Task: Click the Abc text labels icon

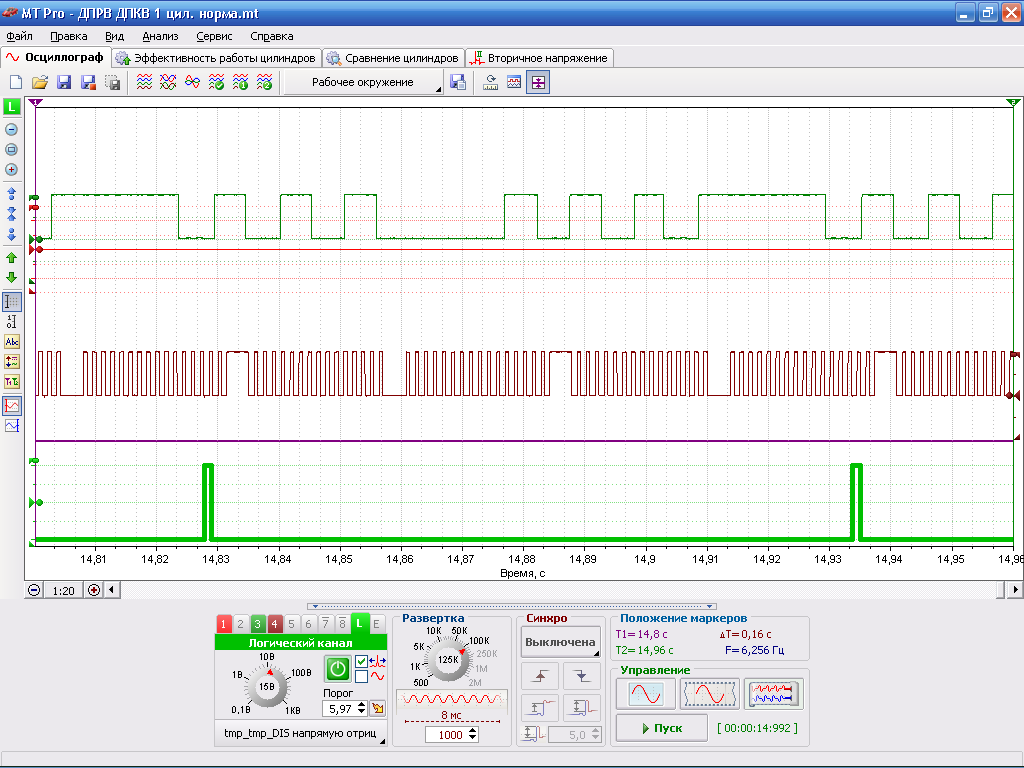Action: point(12,342)
